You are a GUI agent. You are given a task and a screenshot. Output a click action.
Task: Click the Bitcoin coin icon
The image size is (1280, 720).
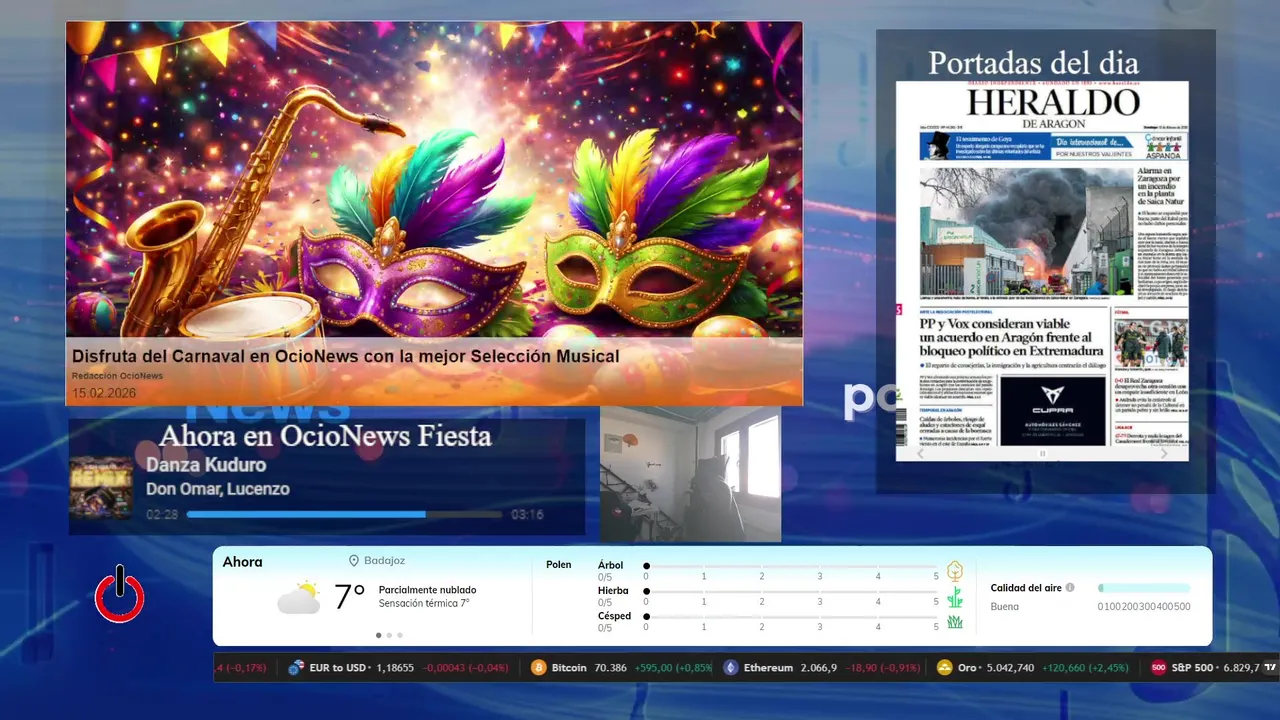[539, 667]
